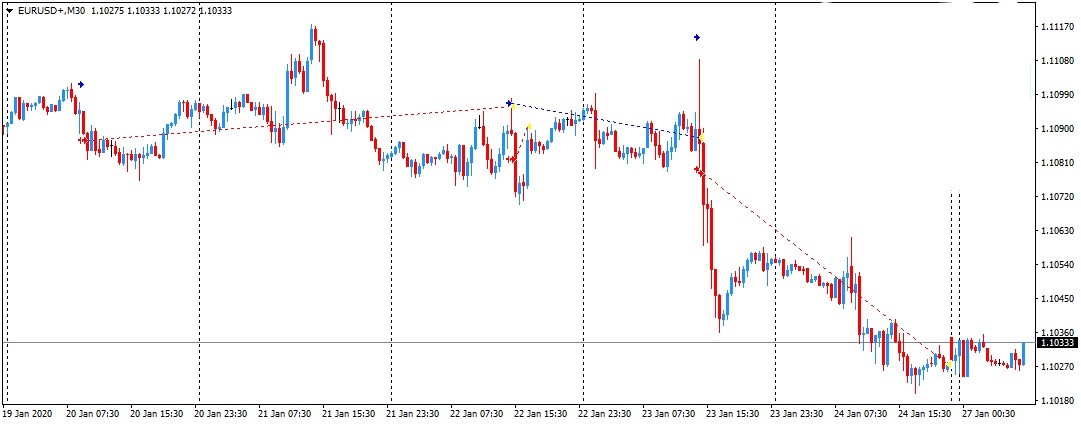Click the yellow close marker near 24 Jan evening
Viewport: 1081px width, 424px height.
949,364
